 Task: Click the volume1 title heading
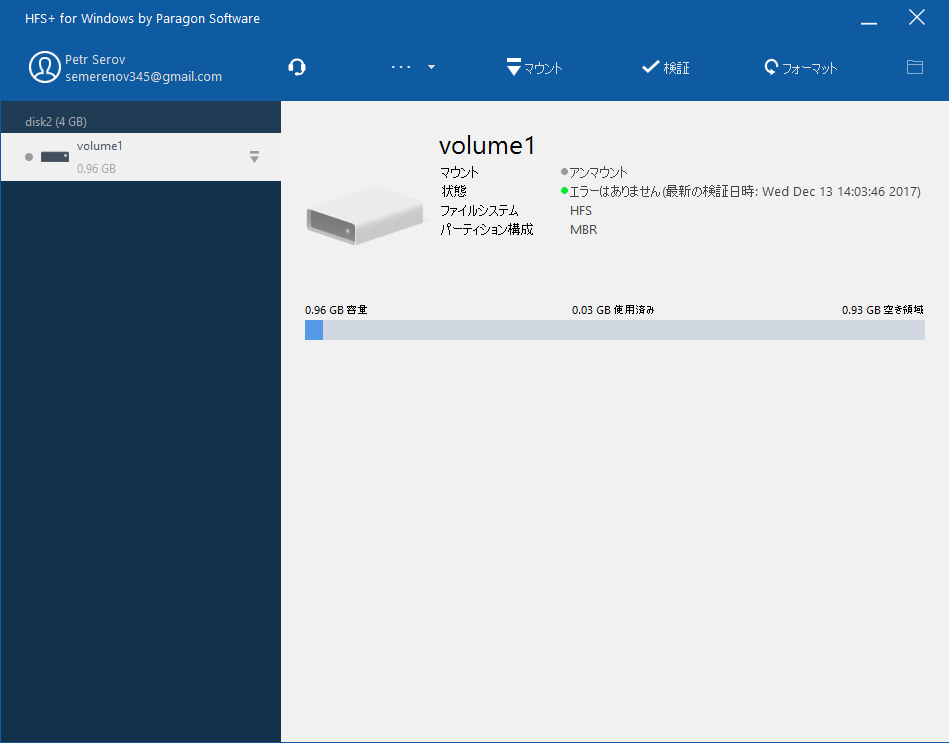(x=487, y=146)
